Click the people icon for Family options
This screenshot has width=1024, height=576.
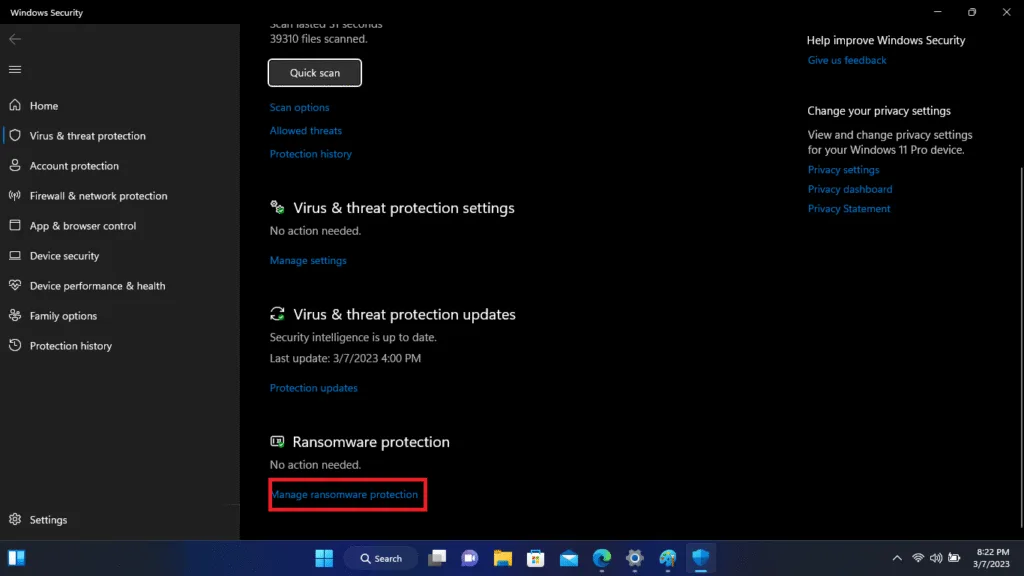pos(15,315)
